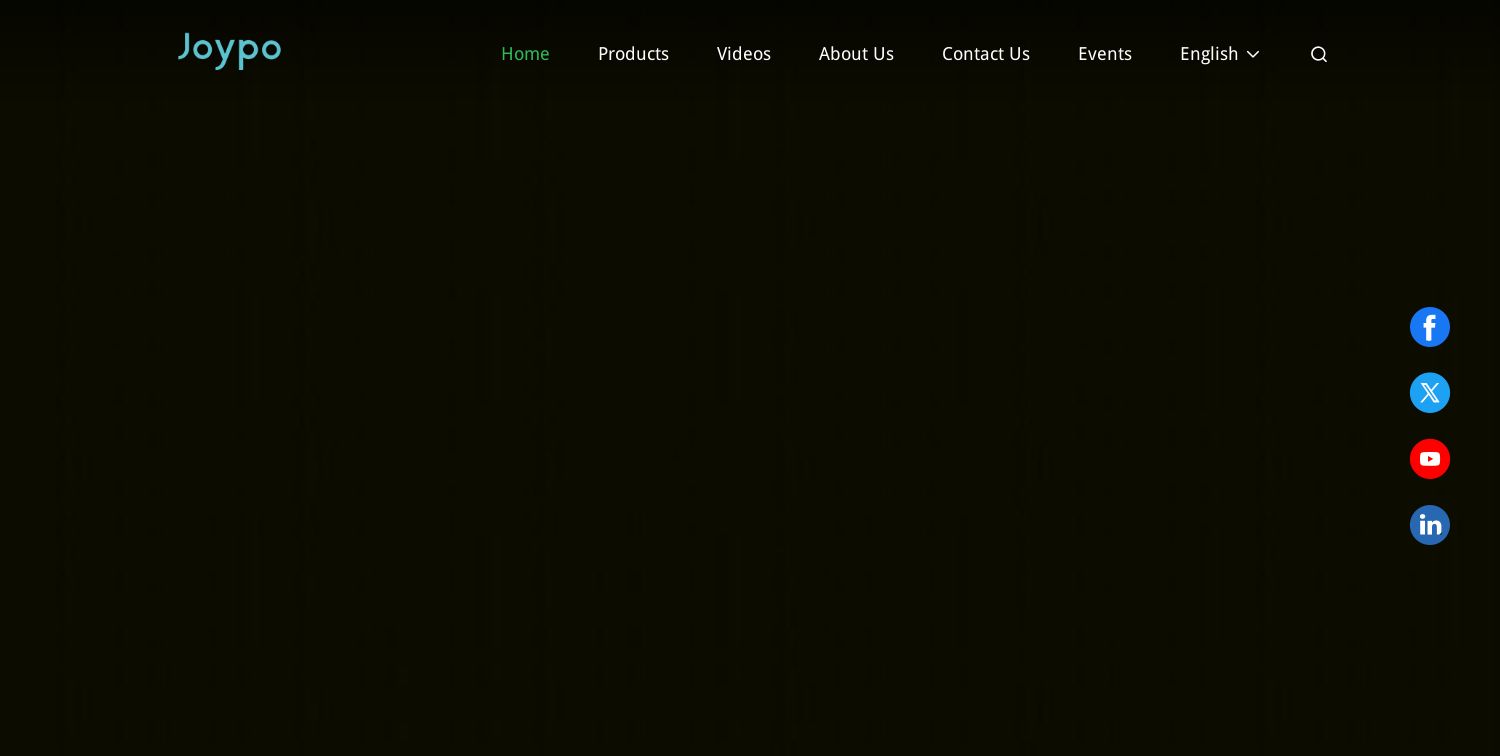This screenshot has width=1500, height=756.
Task: Open the English language dropdown
Action: [1220, 54]
